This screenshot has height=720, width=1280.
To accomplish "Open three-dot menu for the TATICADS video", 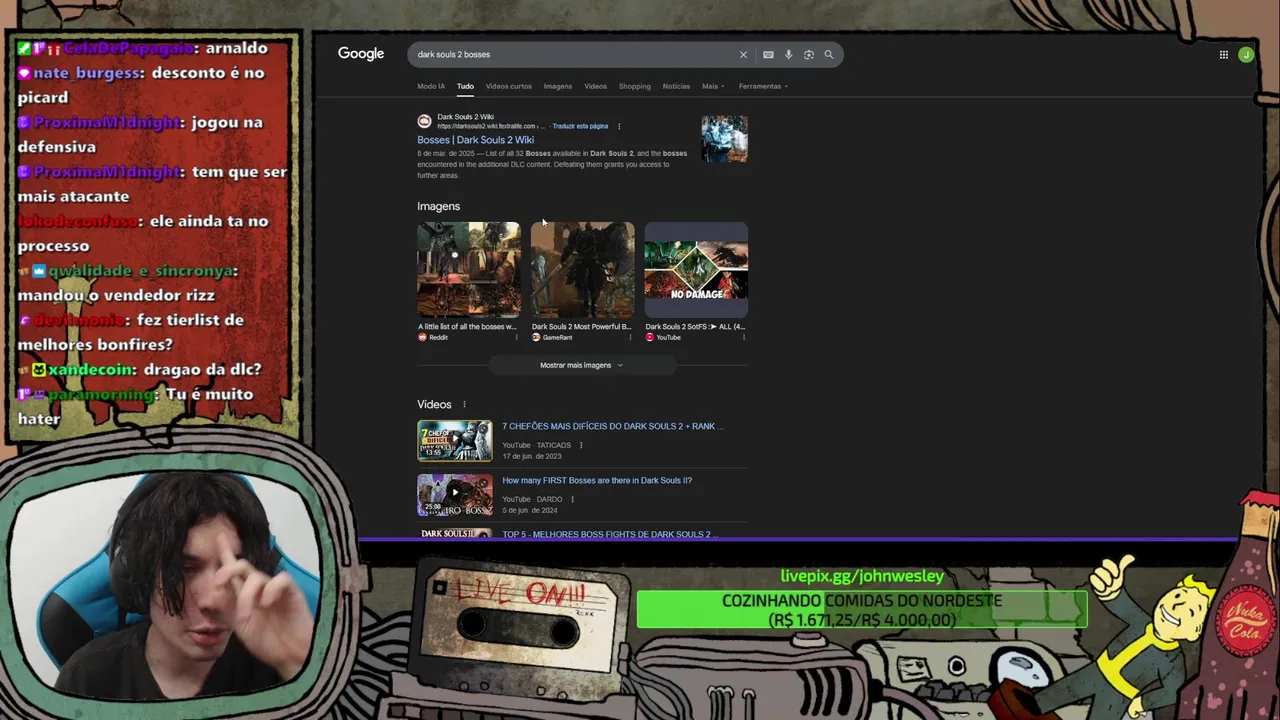I will 581,445.
